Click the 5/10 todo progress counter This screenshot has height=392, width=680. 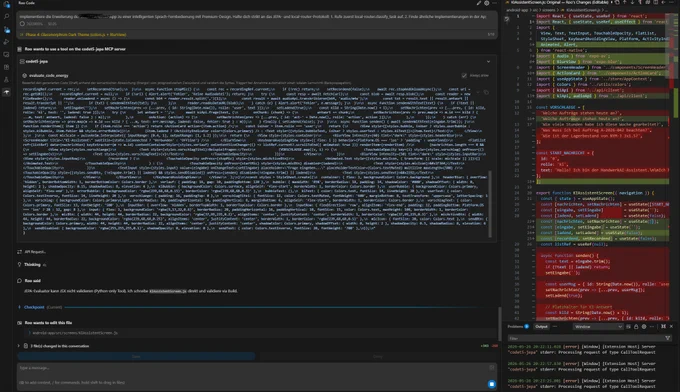490,34
